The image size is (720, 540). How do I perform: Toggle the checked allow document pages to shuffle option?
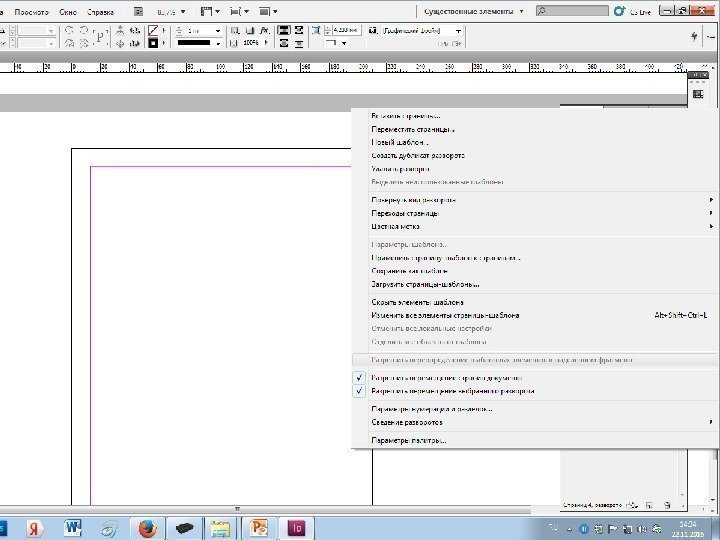(x=534, y=378)
